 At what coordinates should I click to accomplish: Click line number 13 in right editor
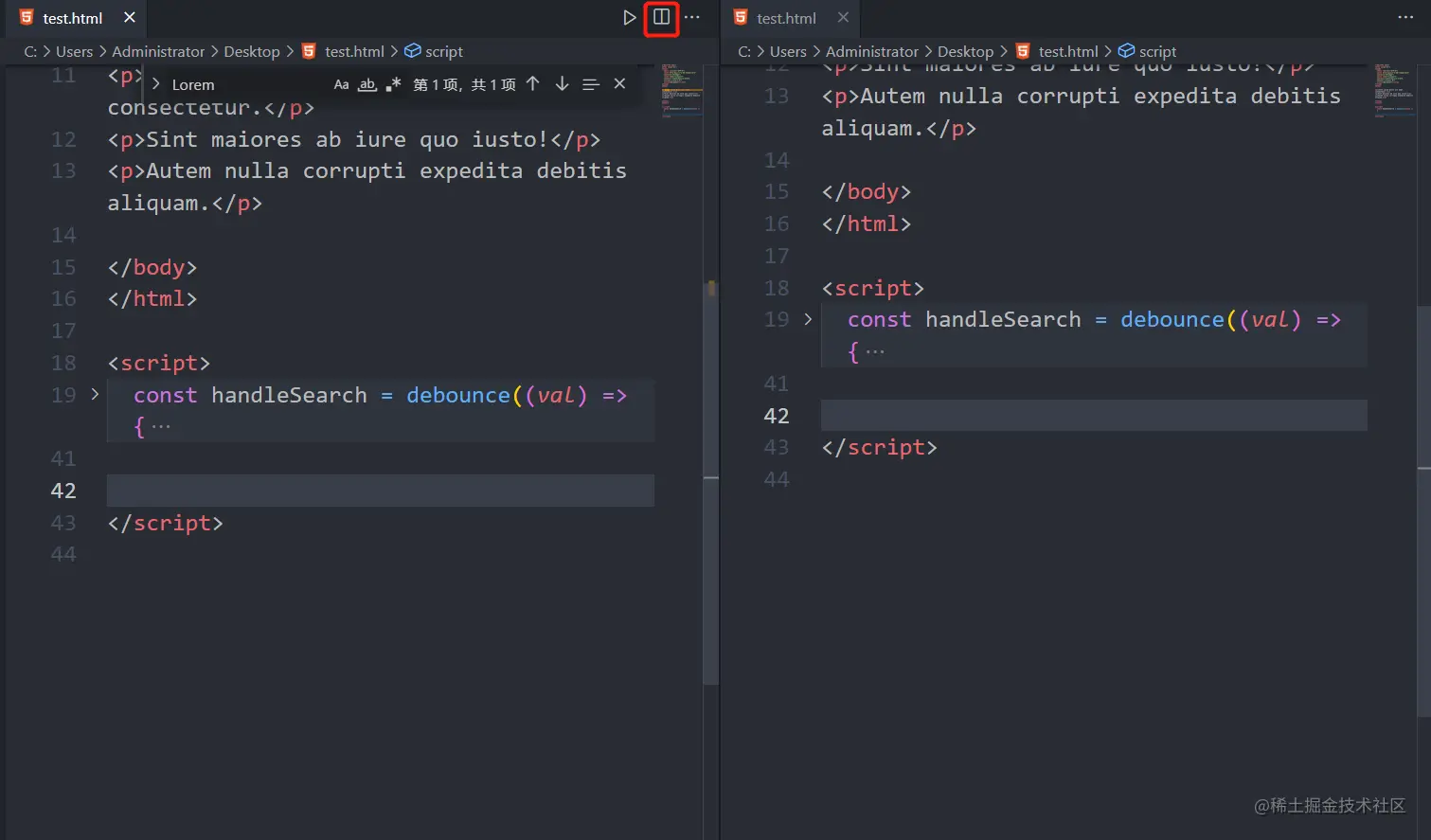pyautogui.click(x=777, y=96)
